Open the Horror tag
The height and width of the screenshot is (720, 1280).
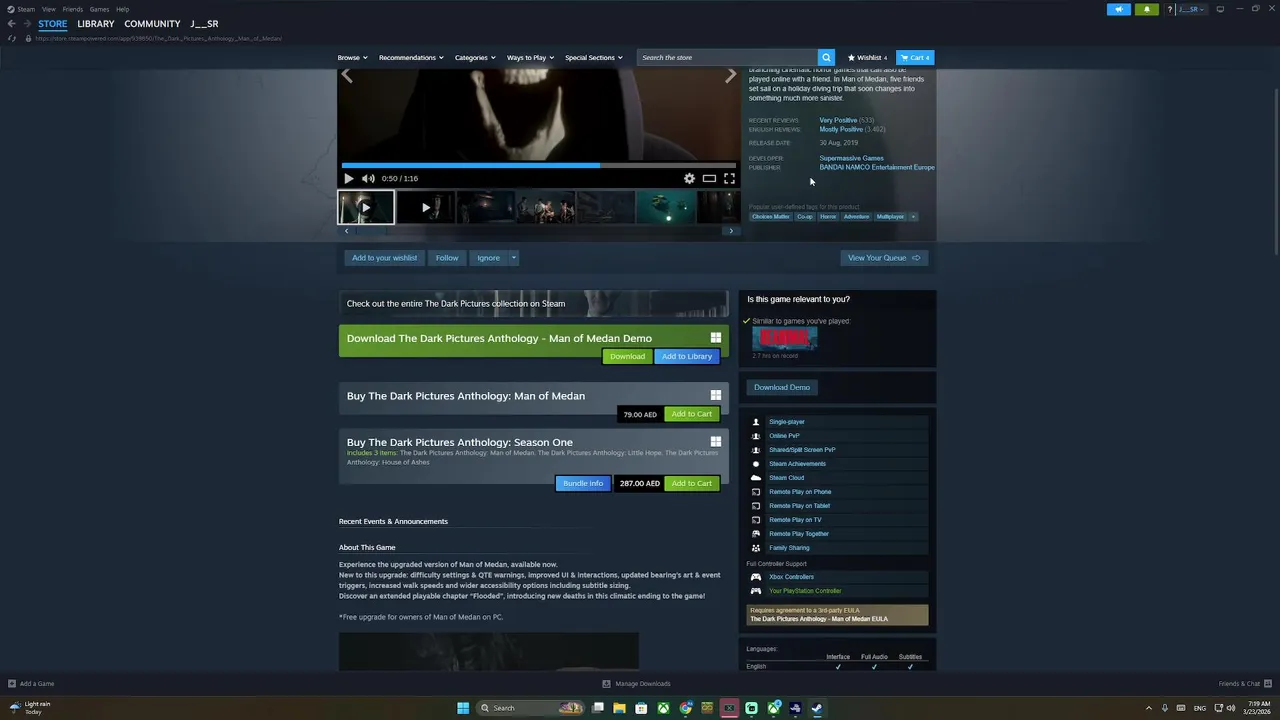pyautogui.click(x=828, y=216)
